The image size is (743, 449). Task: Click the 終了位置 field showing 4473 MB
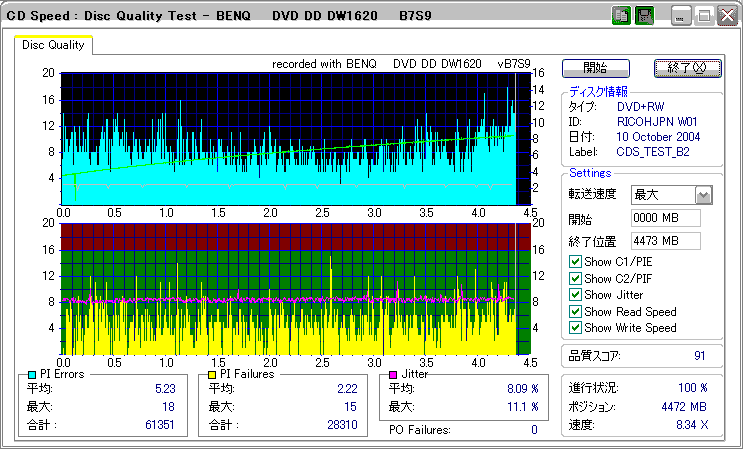click(665, 241)
